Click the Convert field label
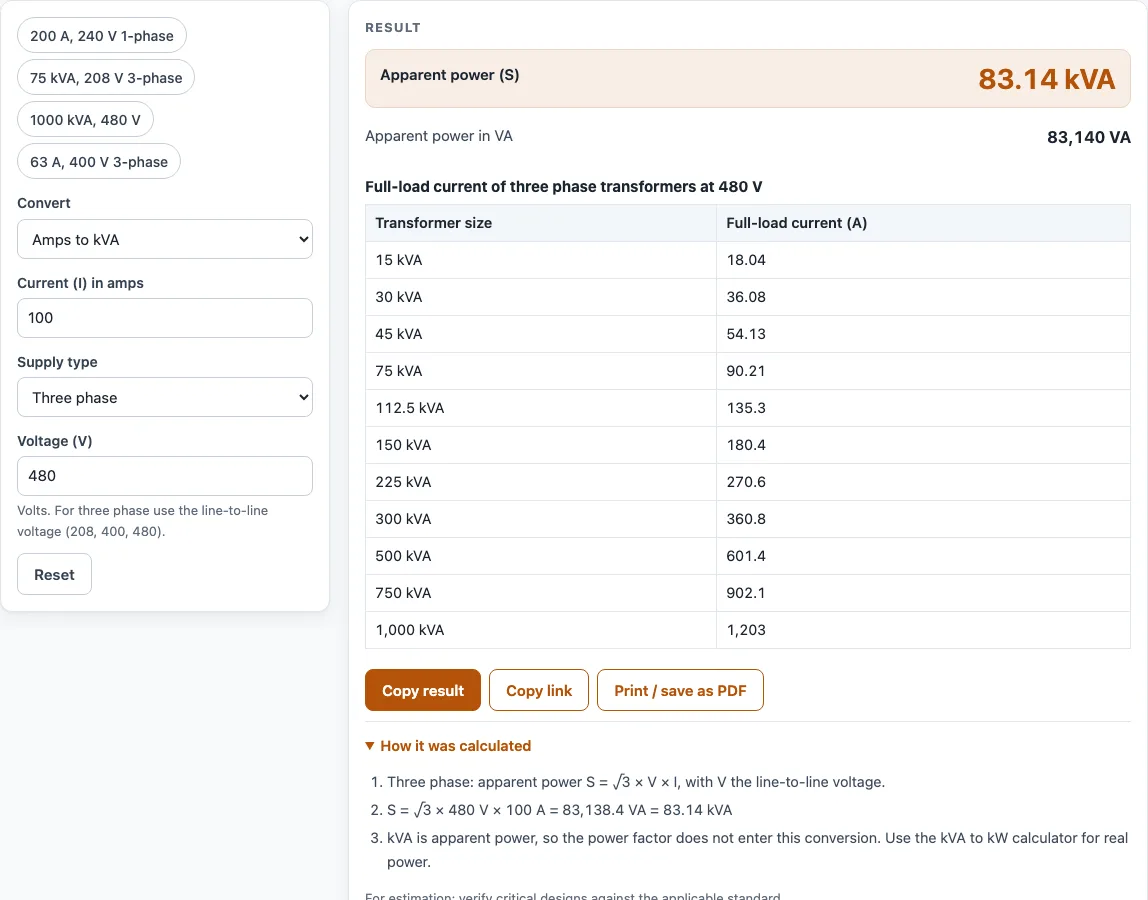Screen dimensions: 1148x900 click(44, 203)
